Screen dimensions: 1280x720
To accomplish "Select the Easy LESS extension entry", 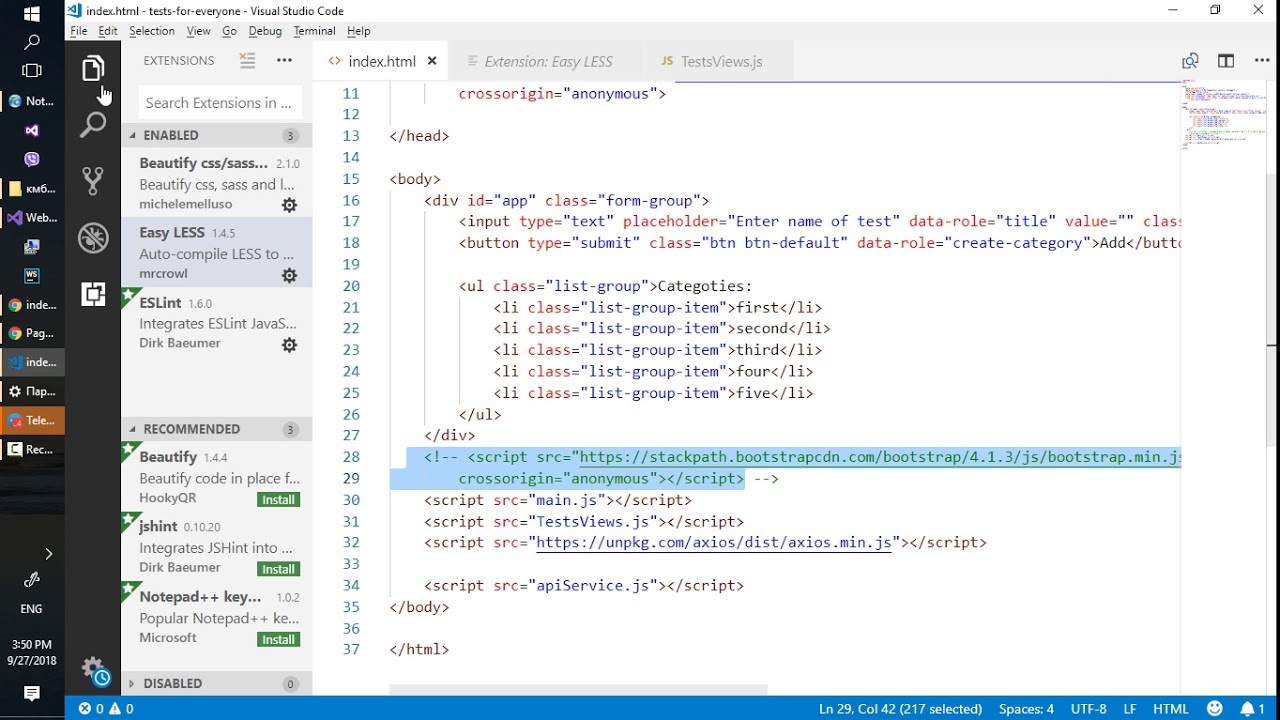I will point(216,253).
